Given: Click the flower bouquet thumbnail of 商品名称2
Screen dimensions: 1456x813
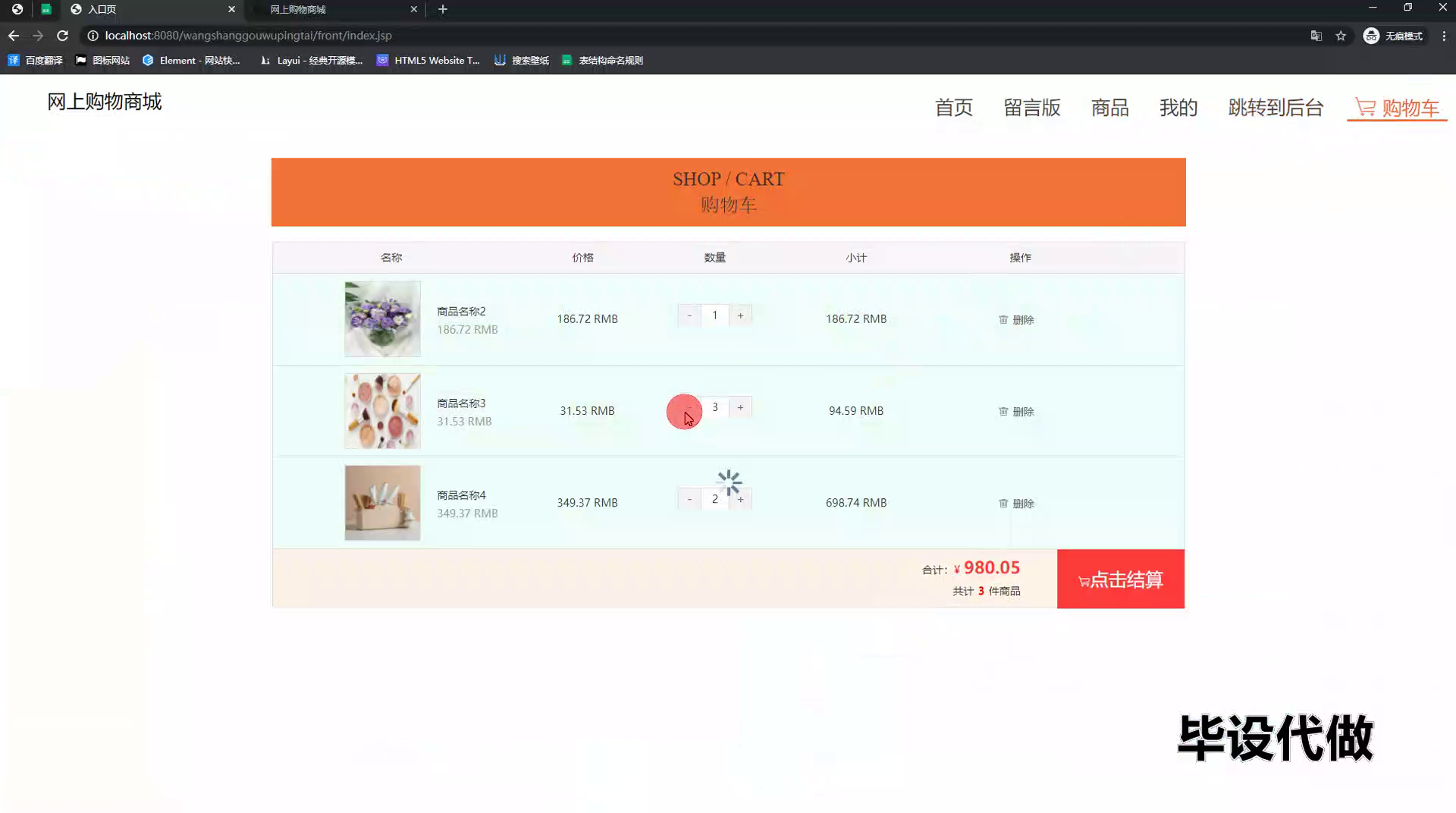Looking at the screenshot, I should point(382,319).
